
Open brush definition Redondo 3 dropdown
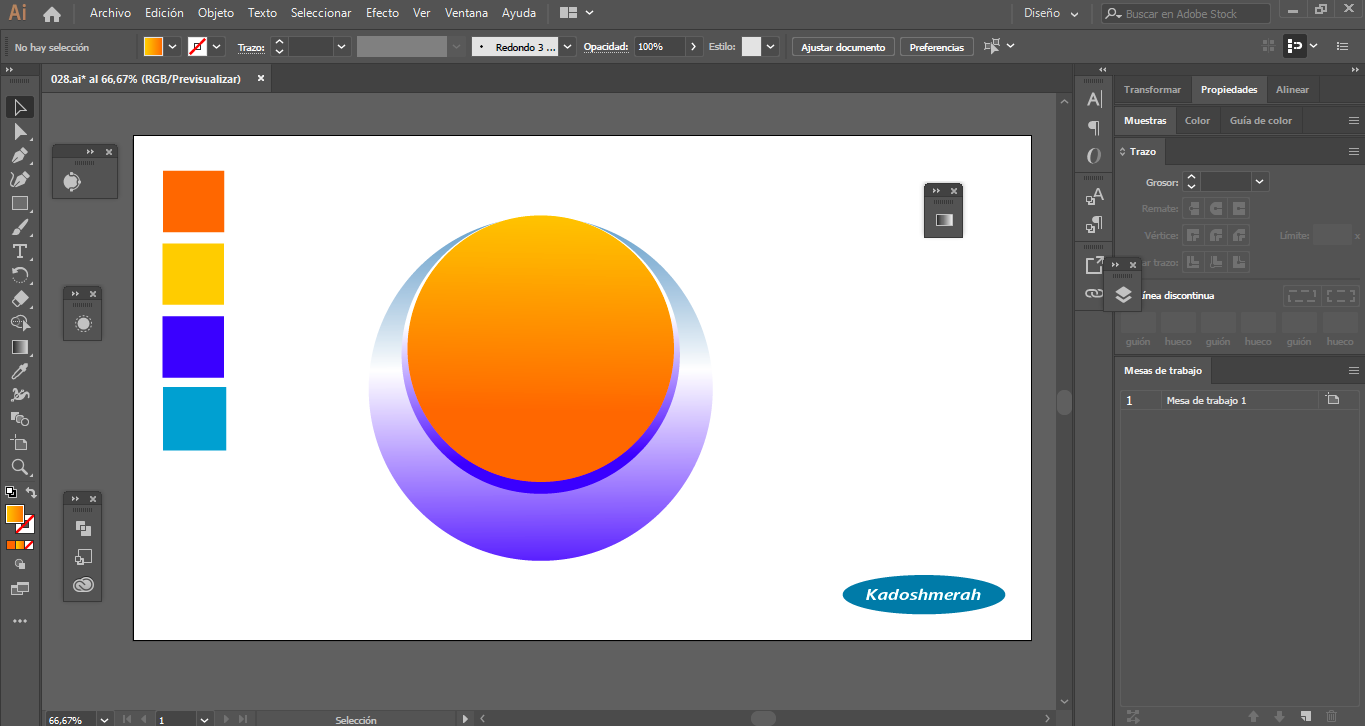coord(568,47)
